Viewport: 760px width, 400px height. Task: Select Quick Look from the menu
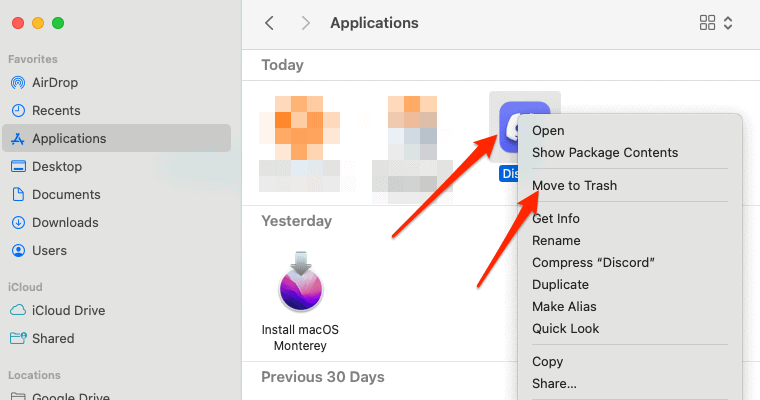click(x=565, y=329)
